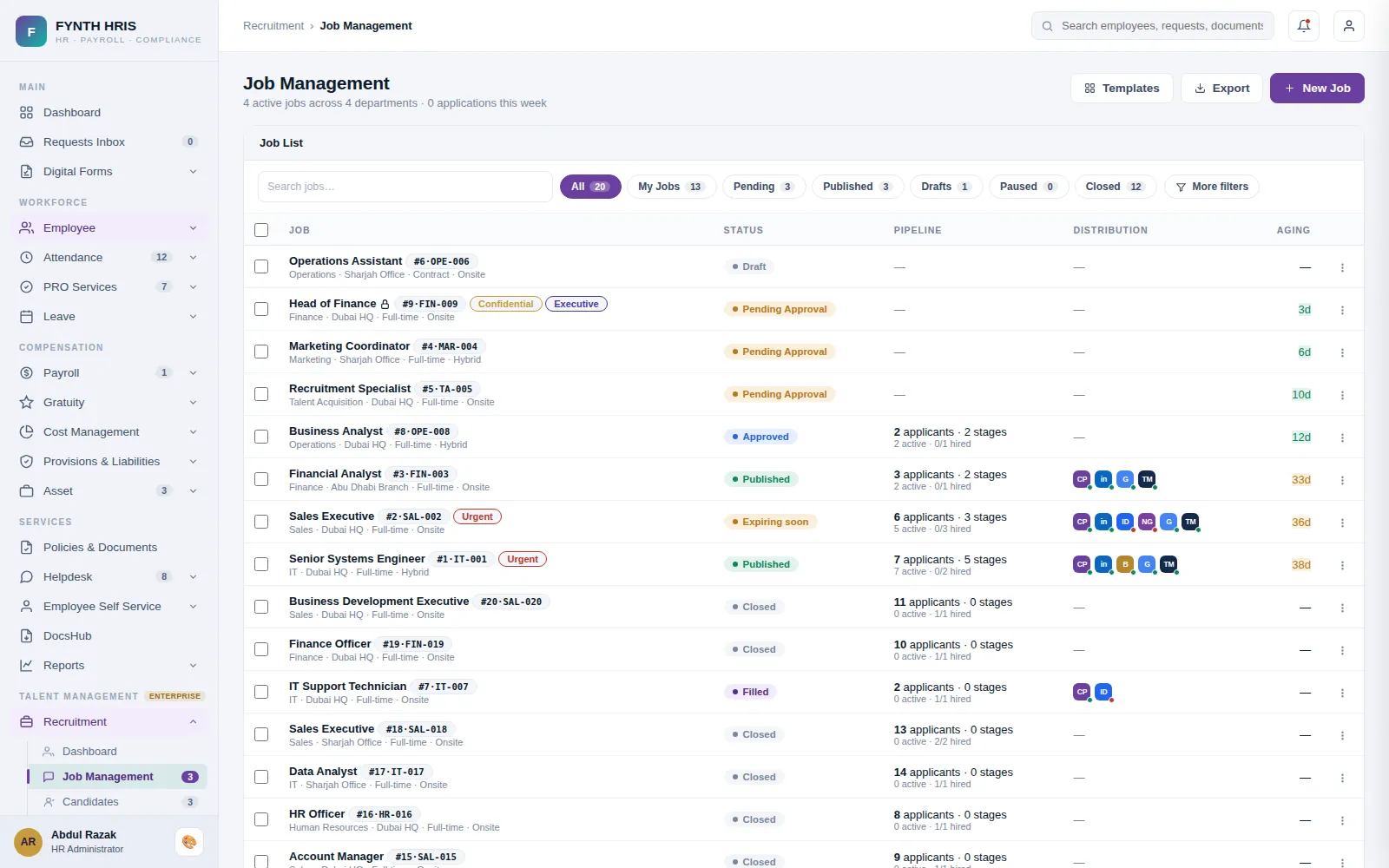Open the More filters dropdown
This screenshot has height=868, width=1389.
pos(1212,187)
